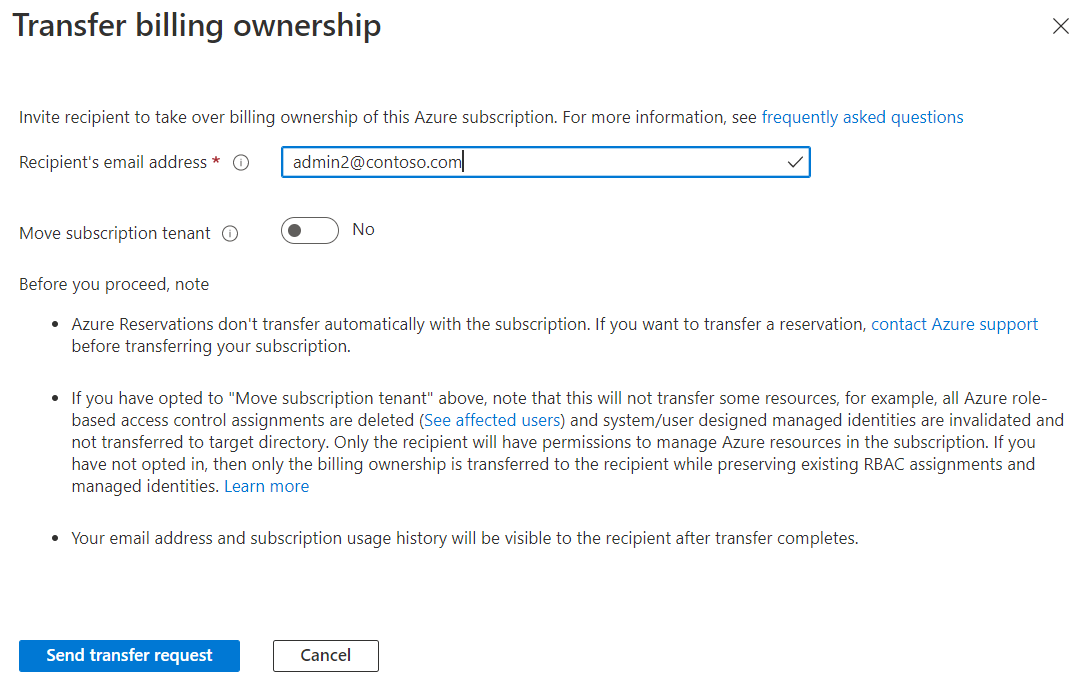This screenshot has height=687, width=1083.
Task: Click info icon beside Recipient's email address
Action: pyautogui.click(x=241, y=163)
